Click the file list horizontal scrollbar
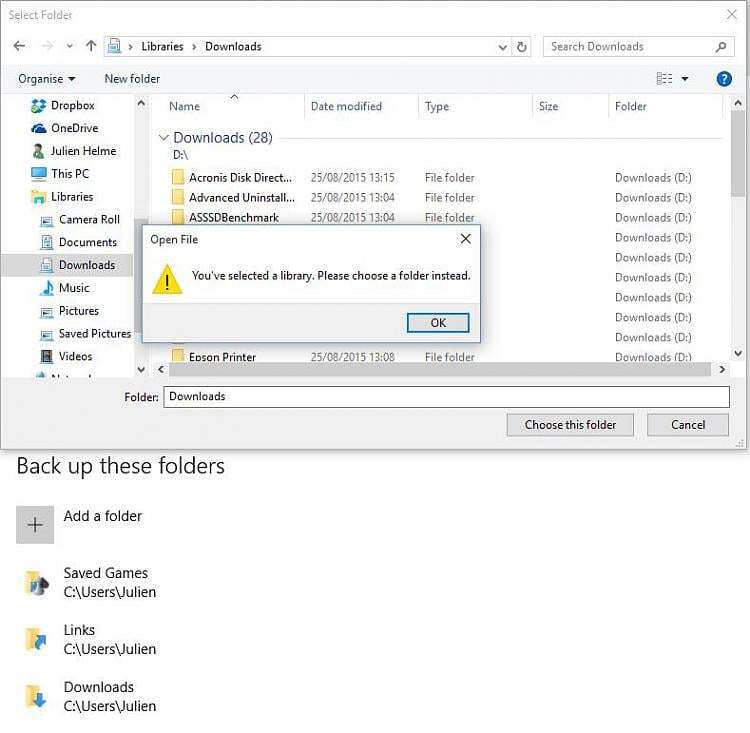 click(x=440, y=369)
